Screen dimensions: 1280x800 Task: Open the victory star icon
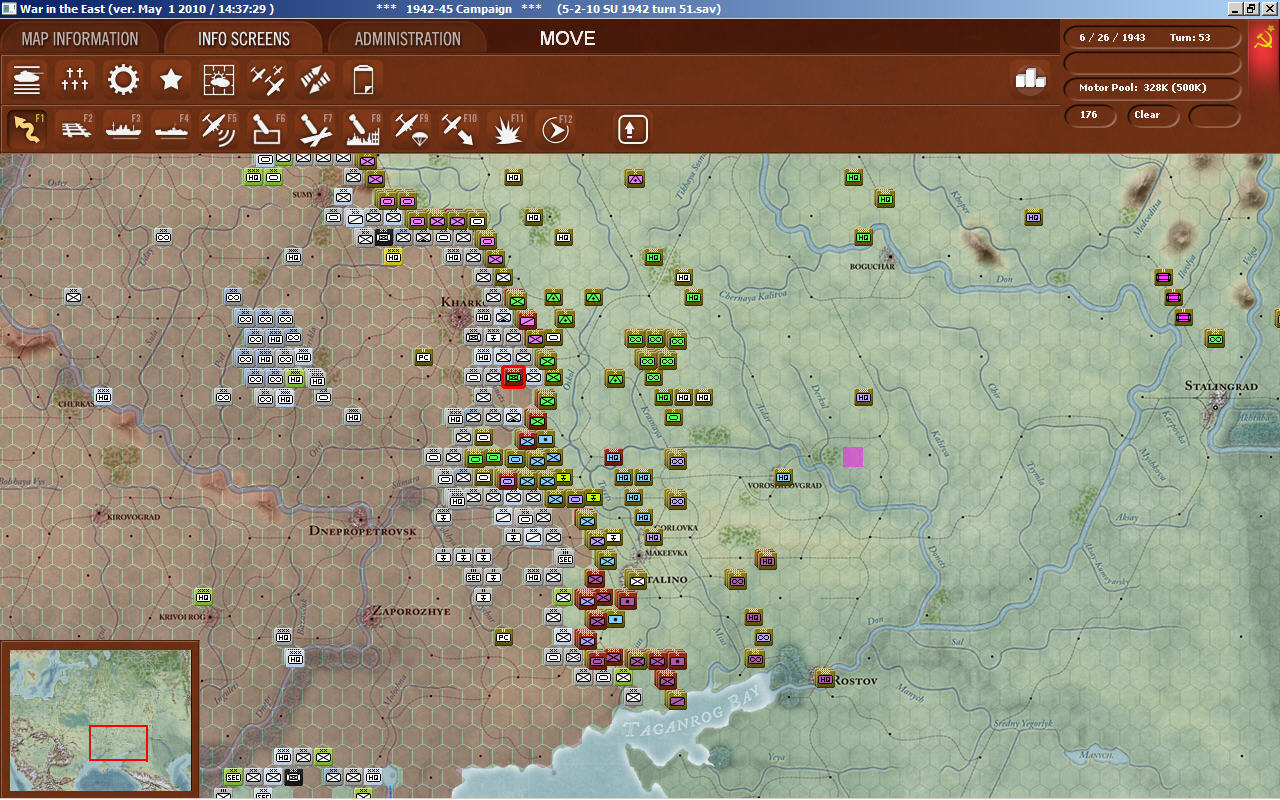171,79
